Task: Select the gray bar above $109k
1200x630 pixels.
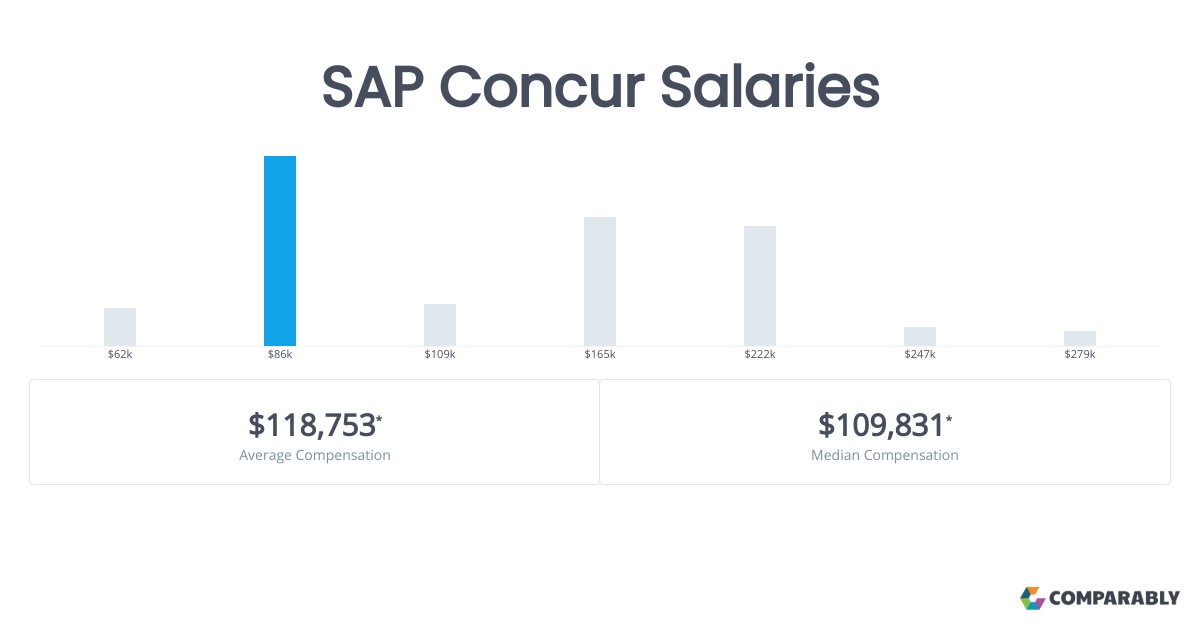Action: click(440, 325)
